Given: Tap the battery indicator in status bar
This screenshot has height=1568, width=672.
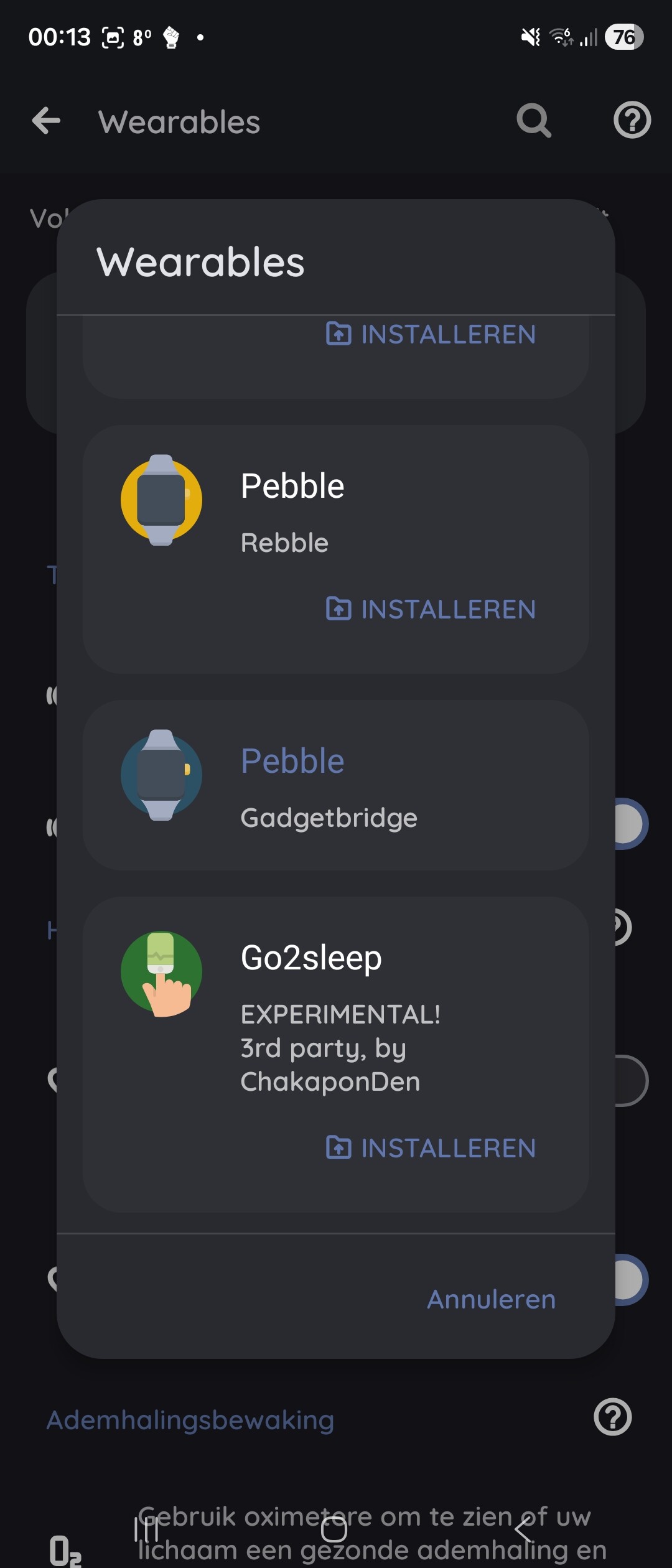Looking at the screenshot, I should coord(624,37).
